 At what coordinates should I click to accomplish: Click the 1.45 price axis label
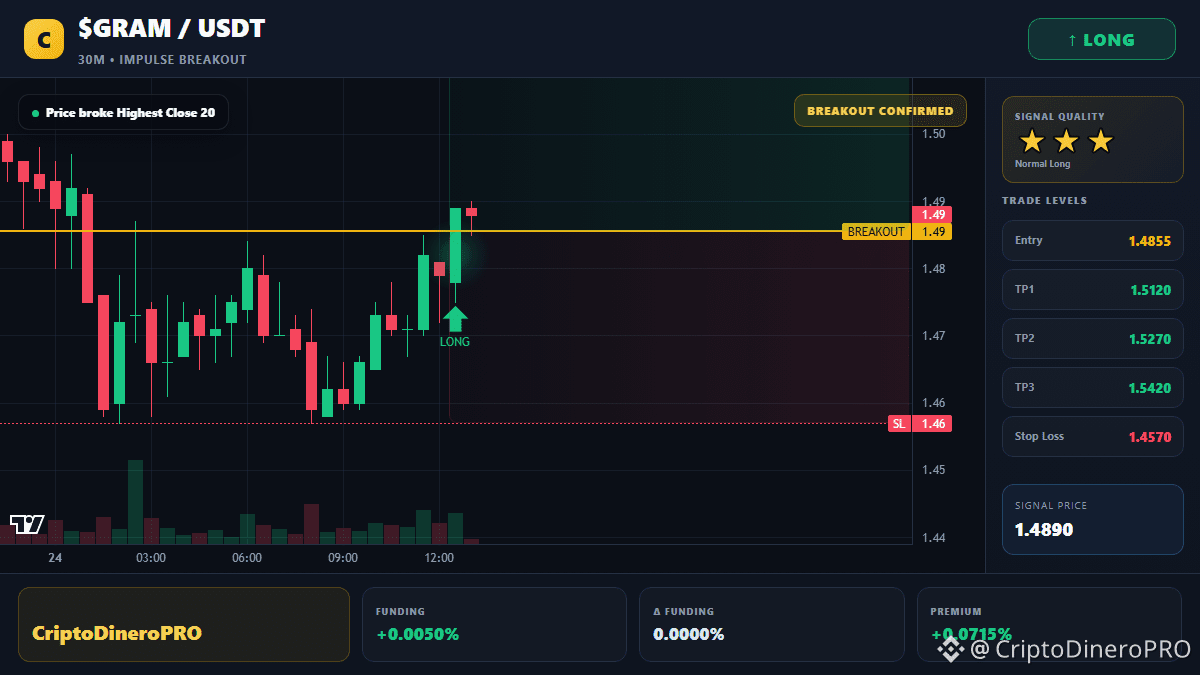[934, 470]
